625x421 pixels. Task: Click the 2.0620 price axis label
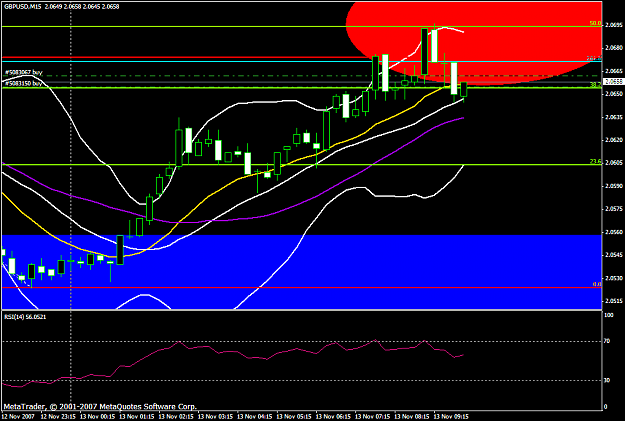click(x=613, y=140)
